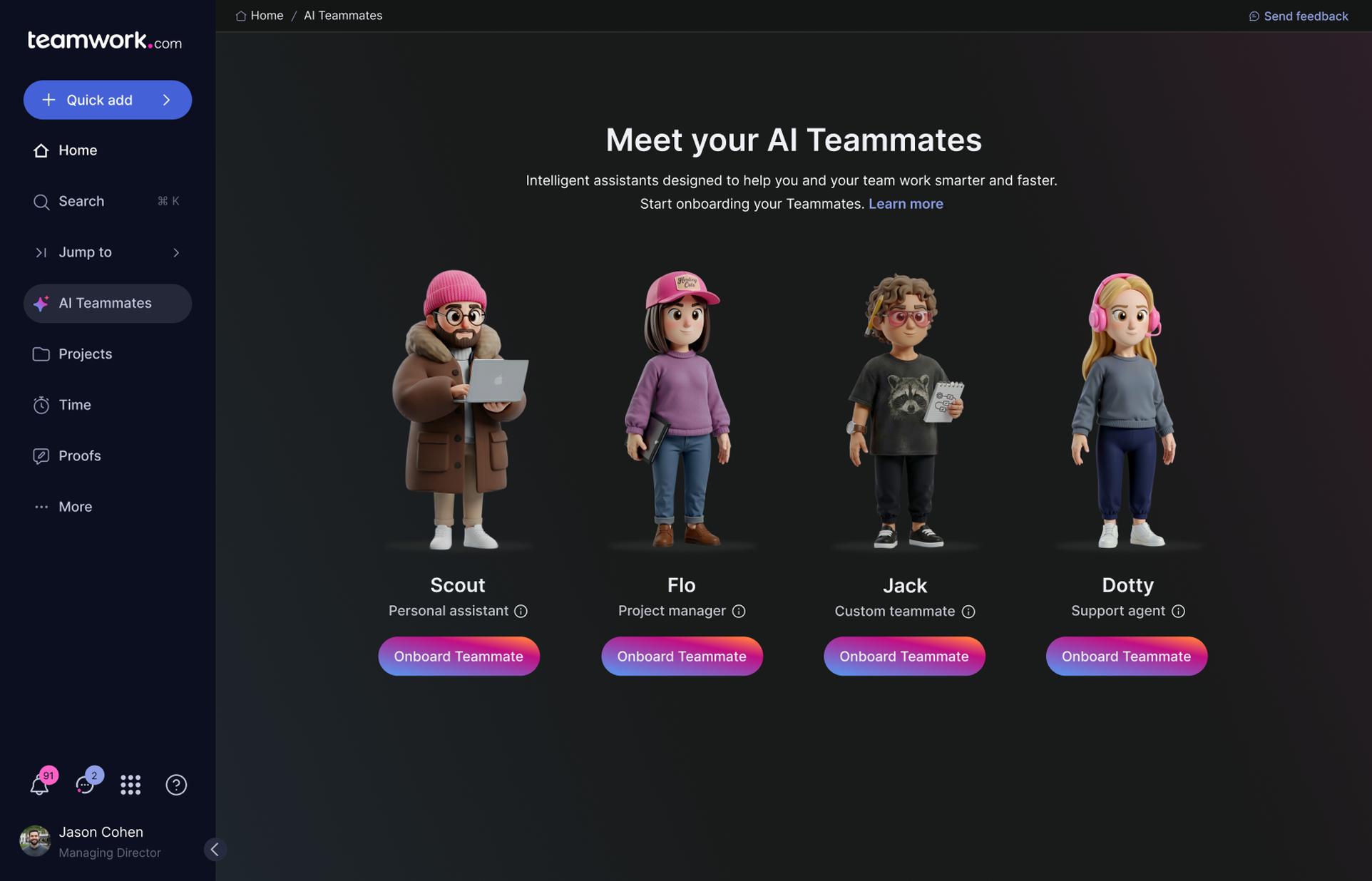Click the Jason Cohen user name
The height and width of the screenshot is (881, 1372).
click(101, 832)
